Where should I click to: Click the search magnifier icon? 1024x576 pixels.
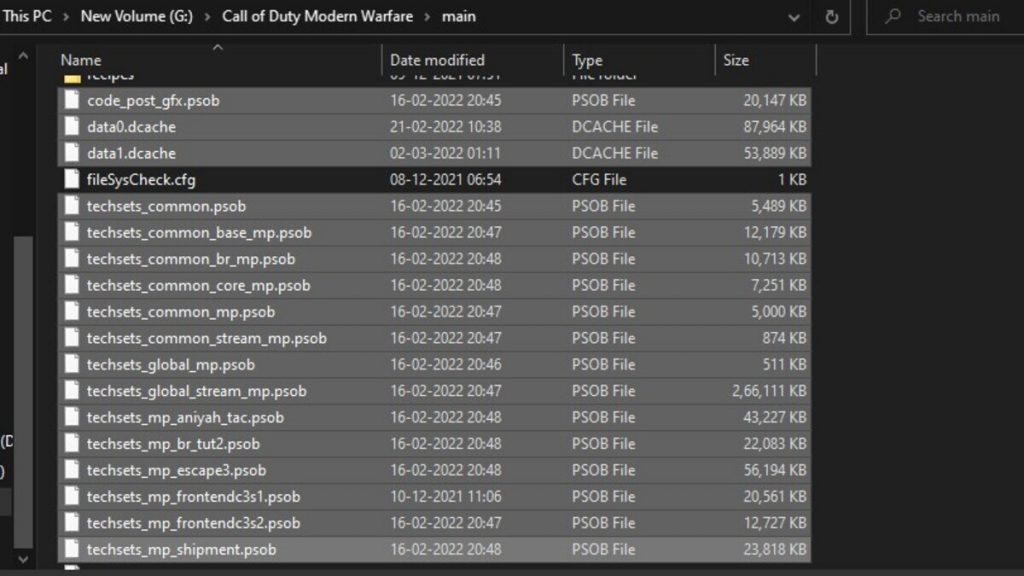(893, 16)
